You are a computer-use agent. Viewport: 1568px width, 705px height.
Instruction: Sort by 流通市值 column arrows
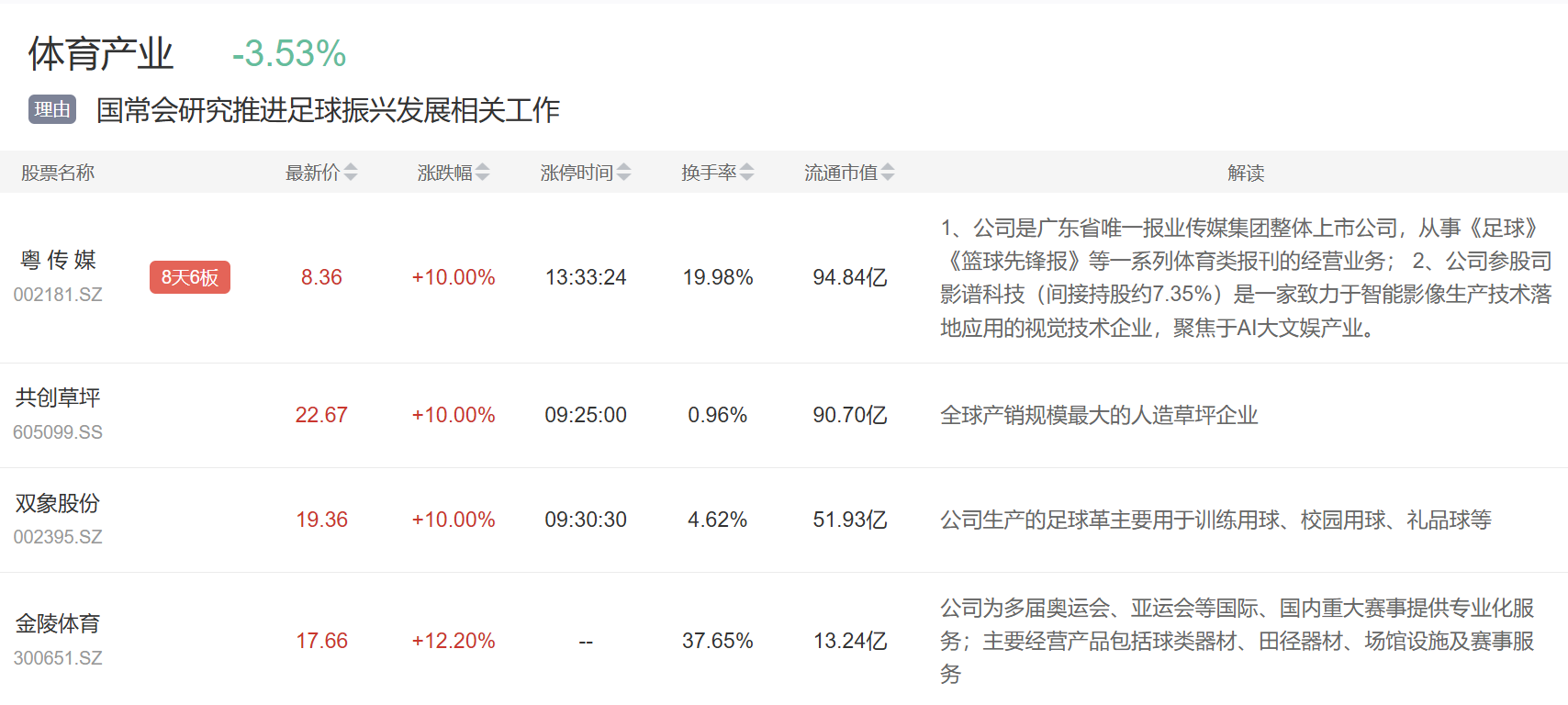[888, 173]
